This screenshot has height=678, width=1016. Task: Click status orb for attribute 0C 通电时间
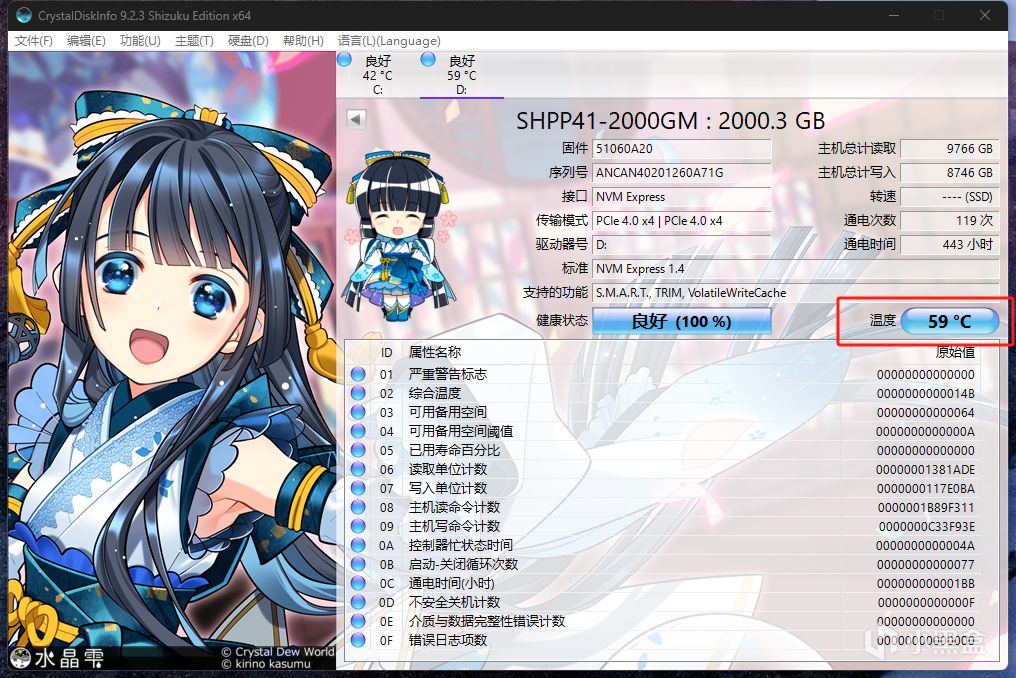358,583
